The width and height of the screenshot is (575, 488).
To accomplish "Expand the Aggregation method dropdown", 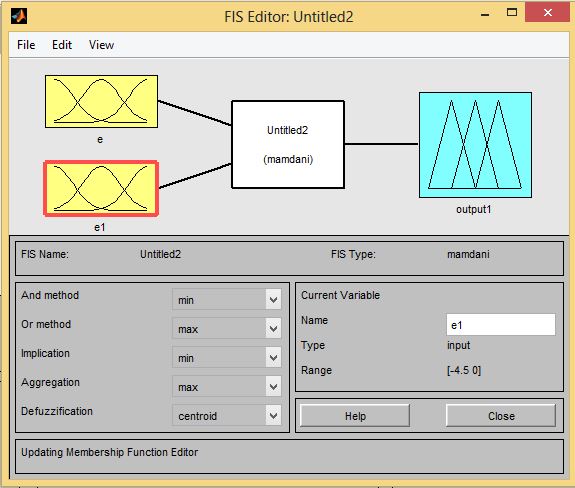I will pyautogui.click(x=227, y=386).
